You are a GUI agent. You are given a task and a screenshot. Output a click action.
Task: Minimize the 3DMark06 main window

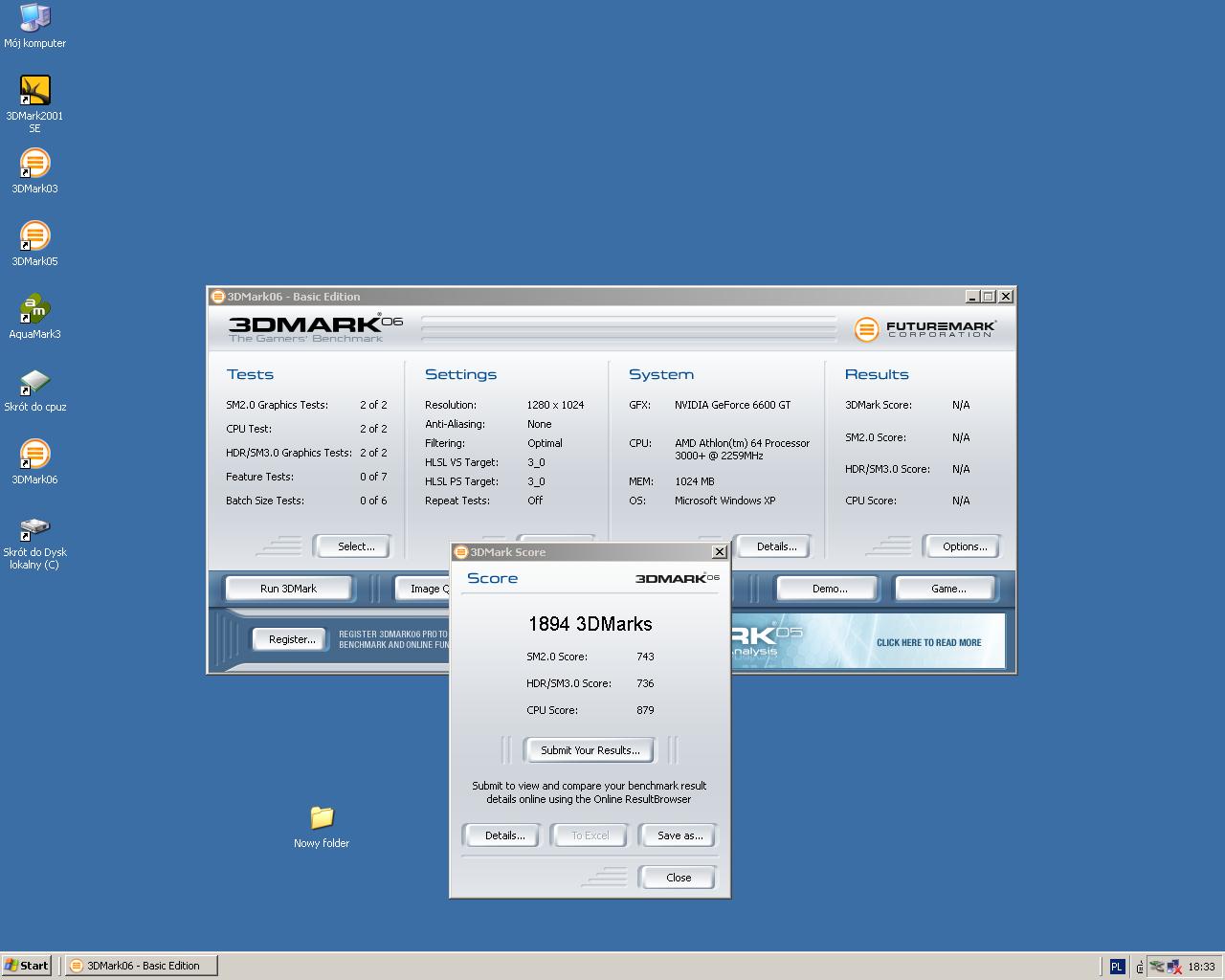(x=972, y=297)
